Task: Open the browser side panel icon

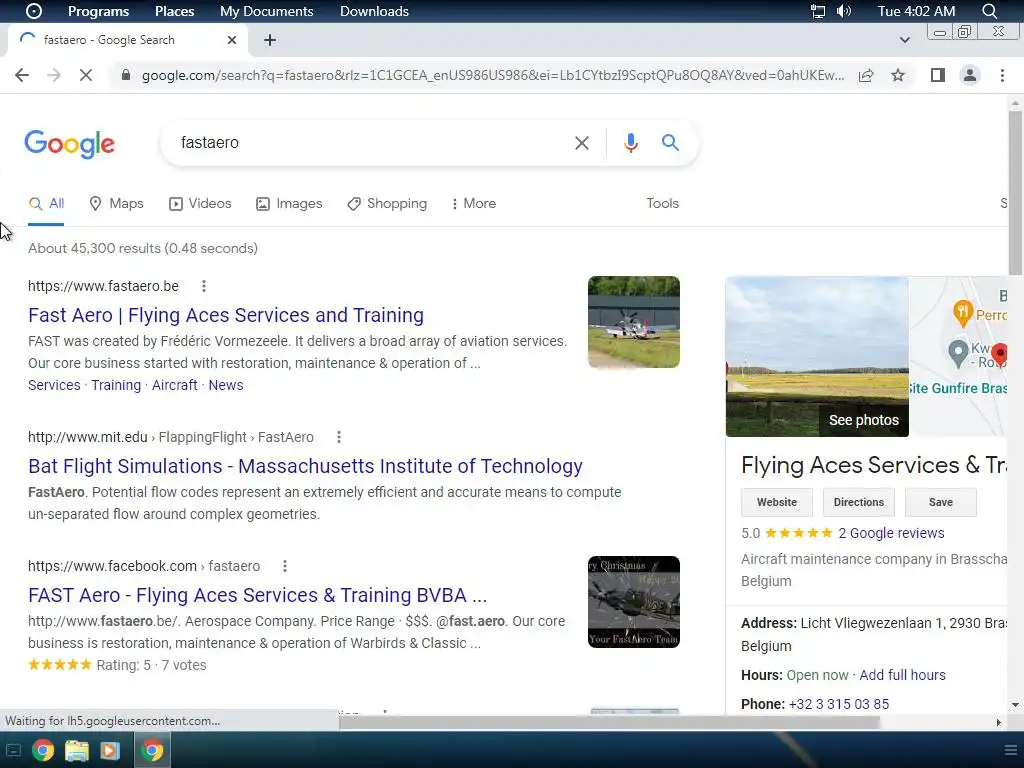Action: 938,75
